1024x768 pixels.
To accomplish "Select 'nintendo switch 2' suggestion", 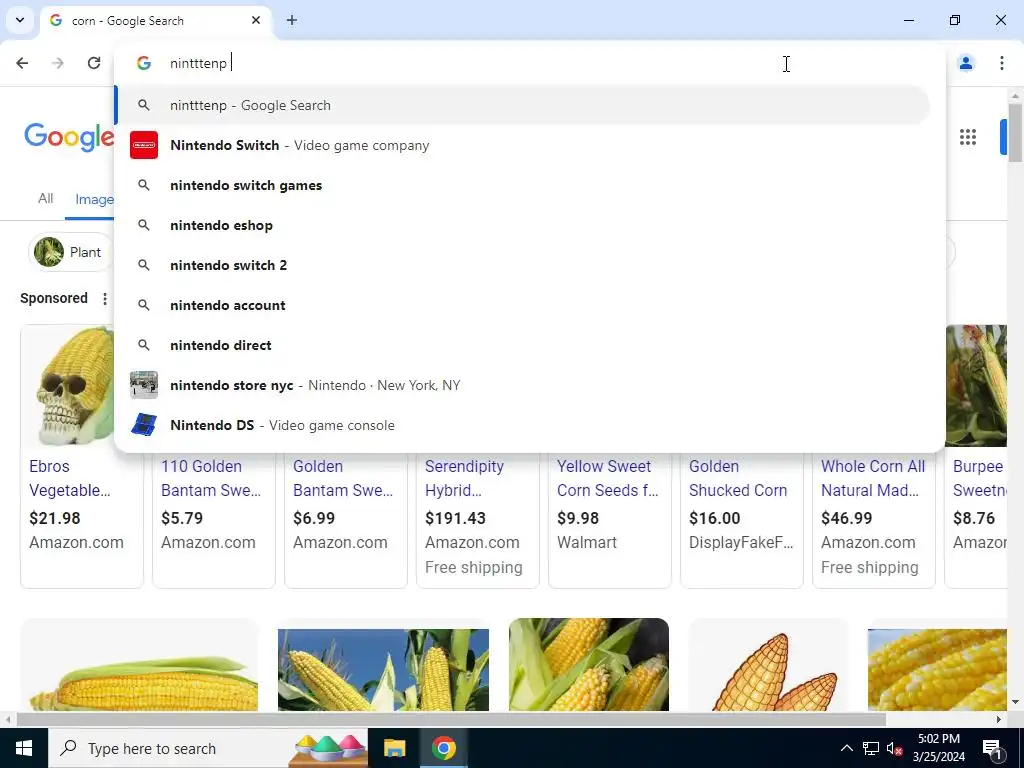I will [522, 265].
